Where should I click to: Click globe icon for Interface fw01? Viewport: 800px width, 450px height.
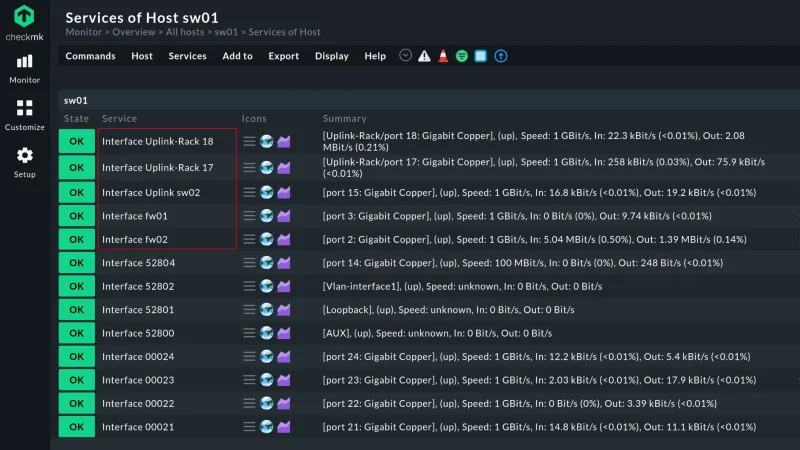point(267,216)
